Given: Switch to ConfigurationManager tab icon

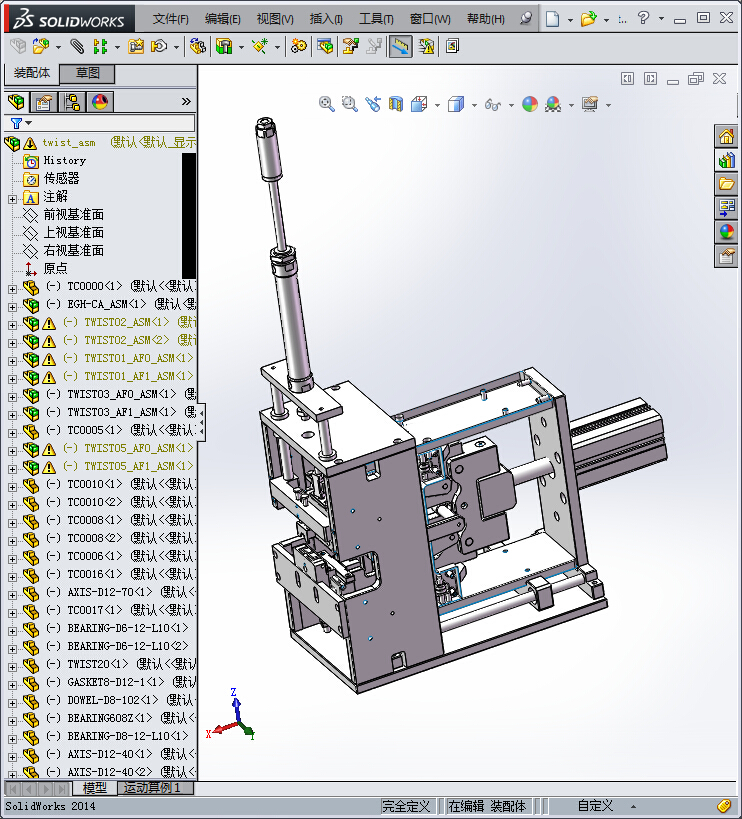Looking at the screenshot, I should (x=72, y=102).
